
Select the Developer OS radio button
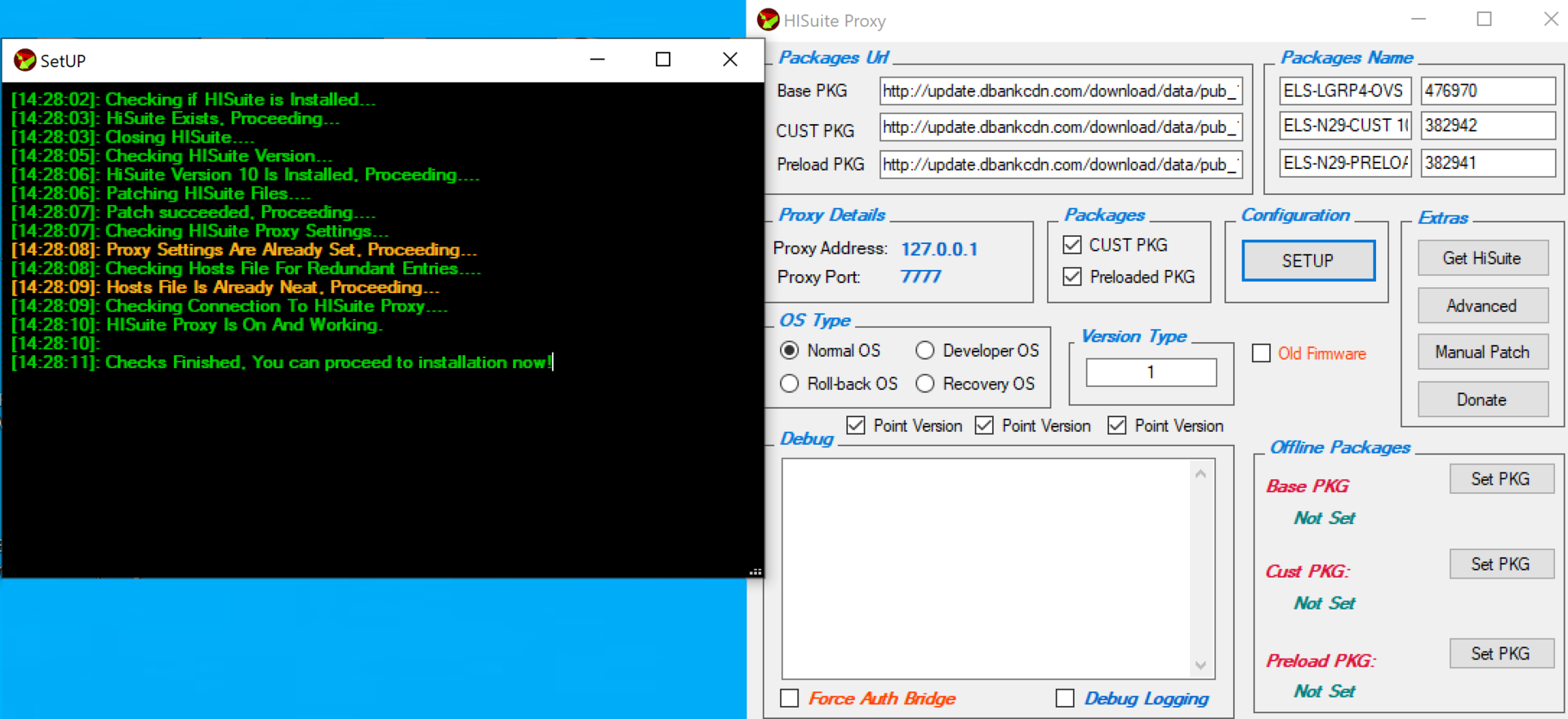tap(924, 351)
